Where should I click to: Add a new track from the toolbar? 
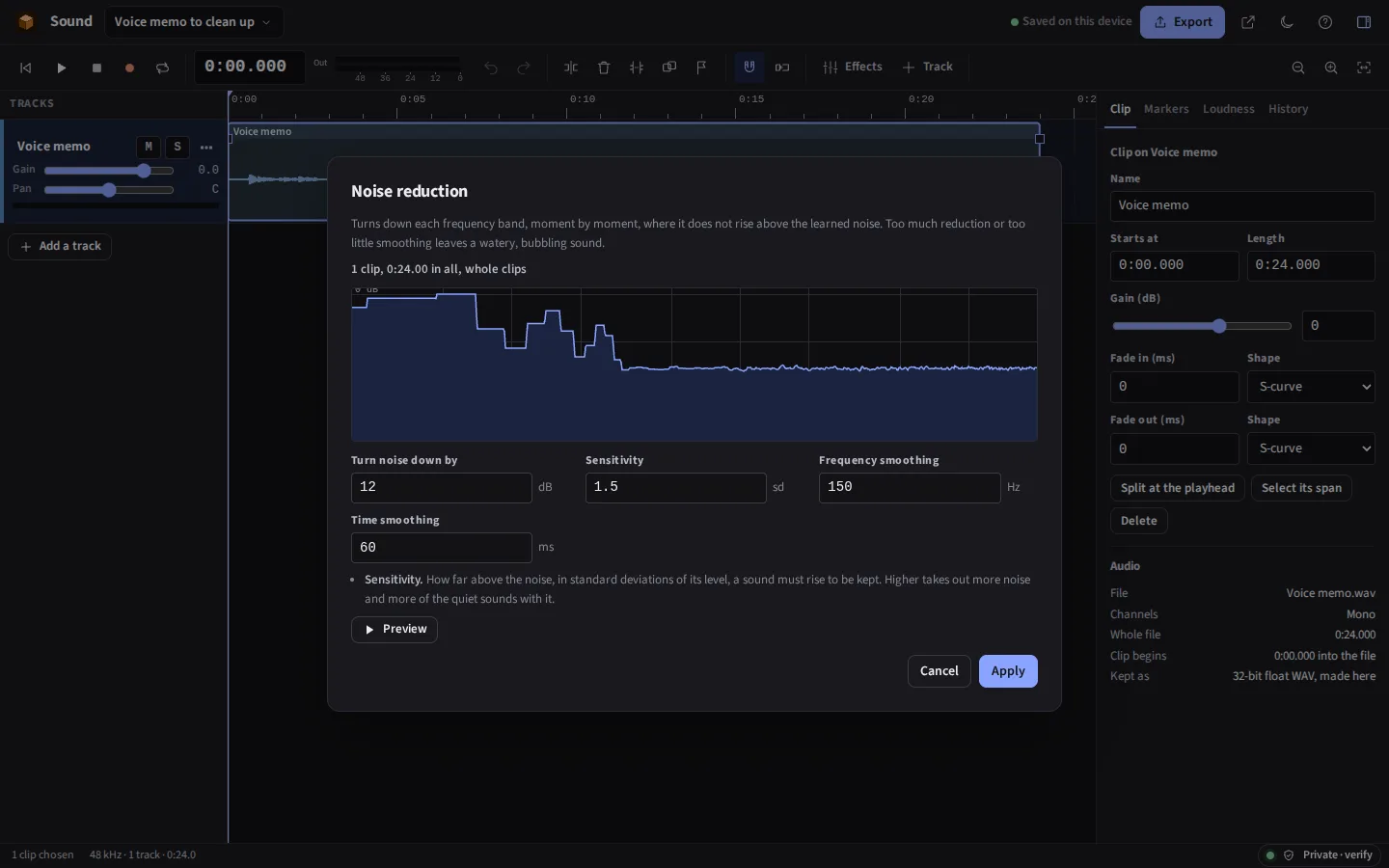928,68
